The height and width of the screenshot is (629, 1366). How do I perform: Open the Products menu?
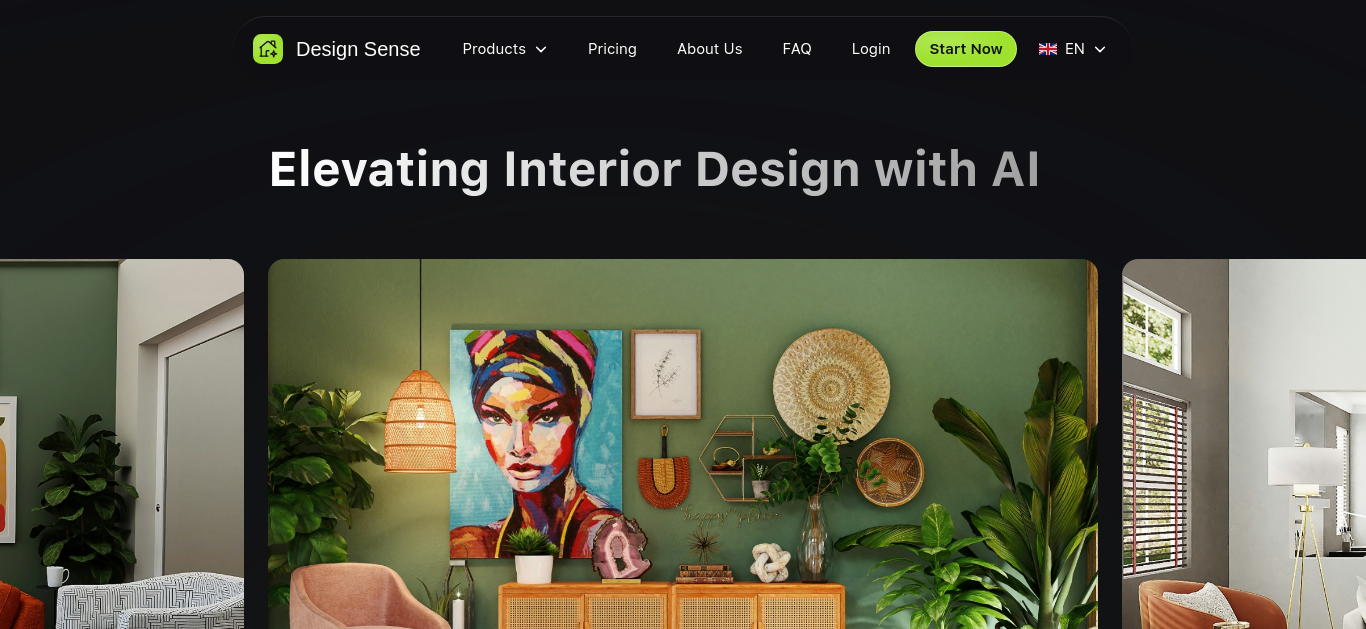tap(504, 49)
